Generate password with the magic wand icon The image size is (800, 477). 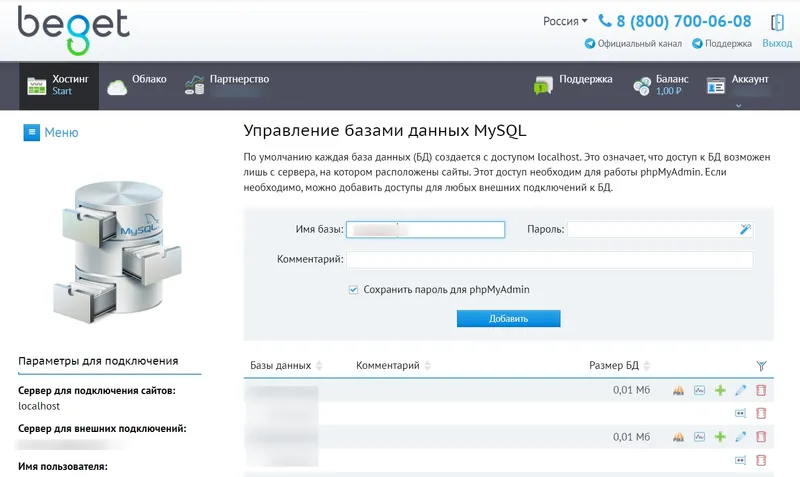745,230
